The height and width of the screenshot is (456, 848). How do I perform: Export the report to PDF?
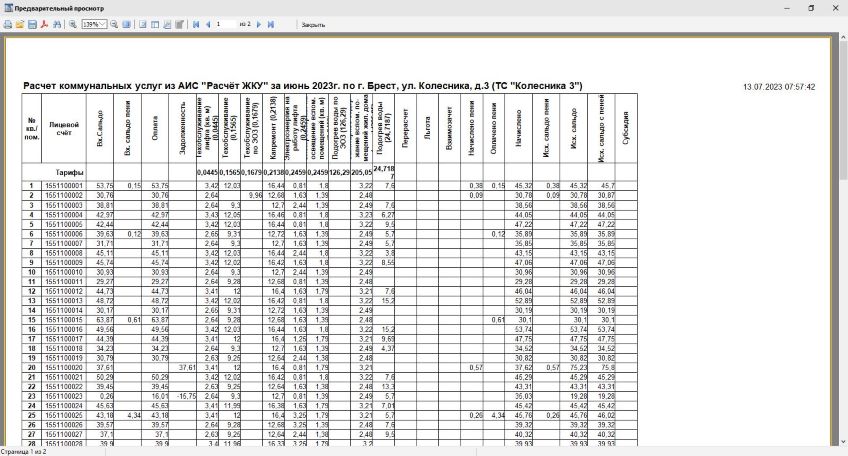[x=44, y=23]
